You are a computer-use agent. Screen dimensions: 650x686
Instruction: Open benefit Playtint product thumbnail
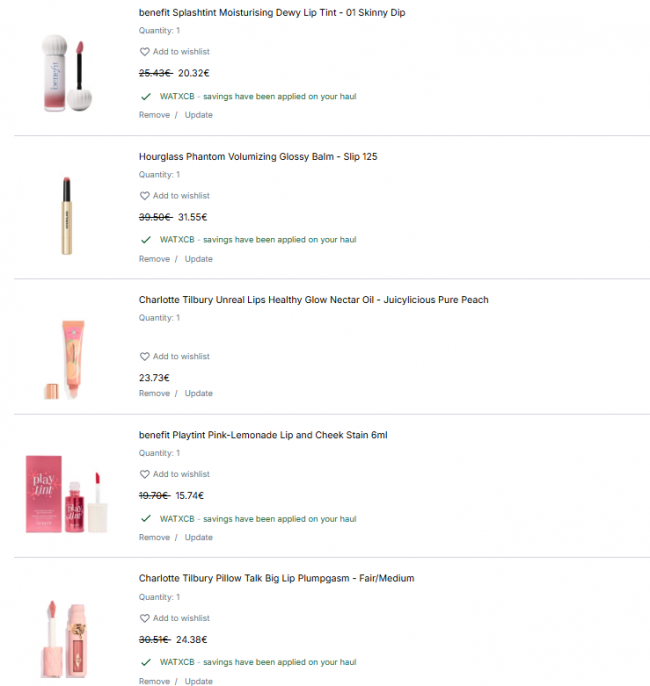click(66, 494)
